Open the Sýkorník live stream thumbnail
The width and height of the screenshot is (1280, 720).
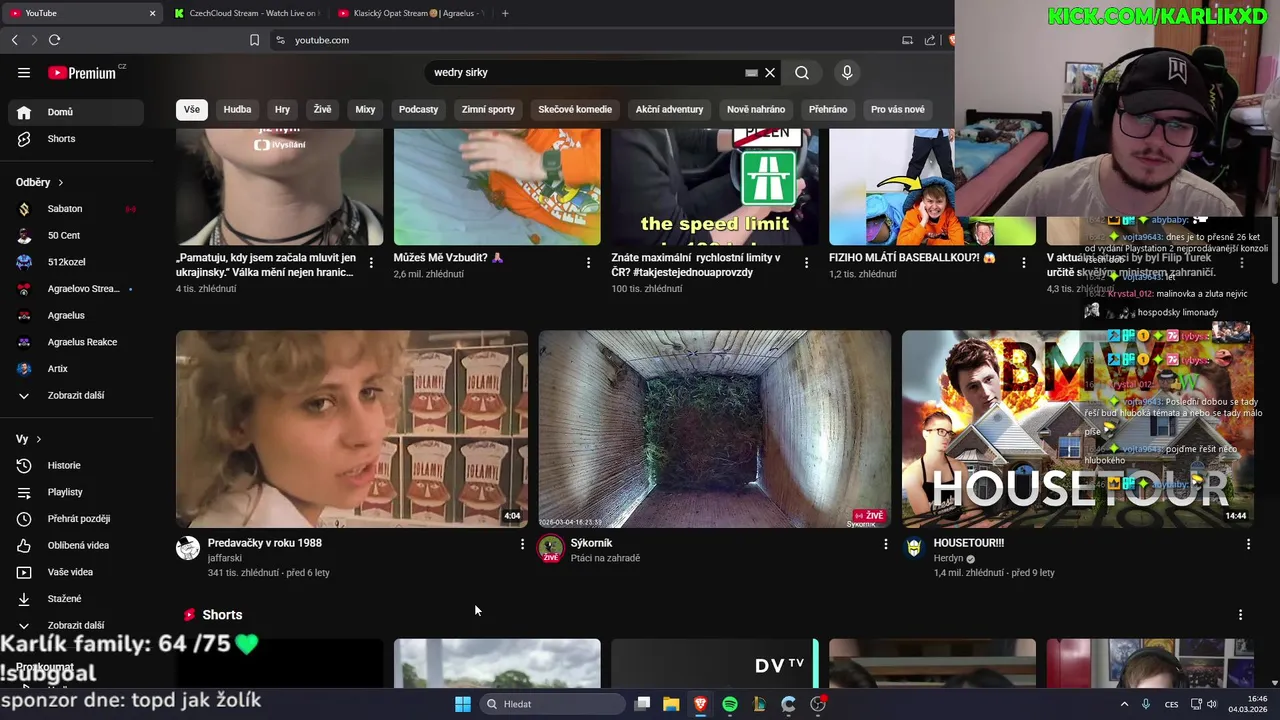(x=715, y=429)
